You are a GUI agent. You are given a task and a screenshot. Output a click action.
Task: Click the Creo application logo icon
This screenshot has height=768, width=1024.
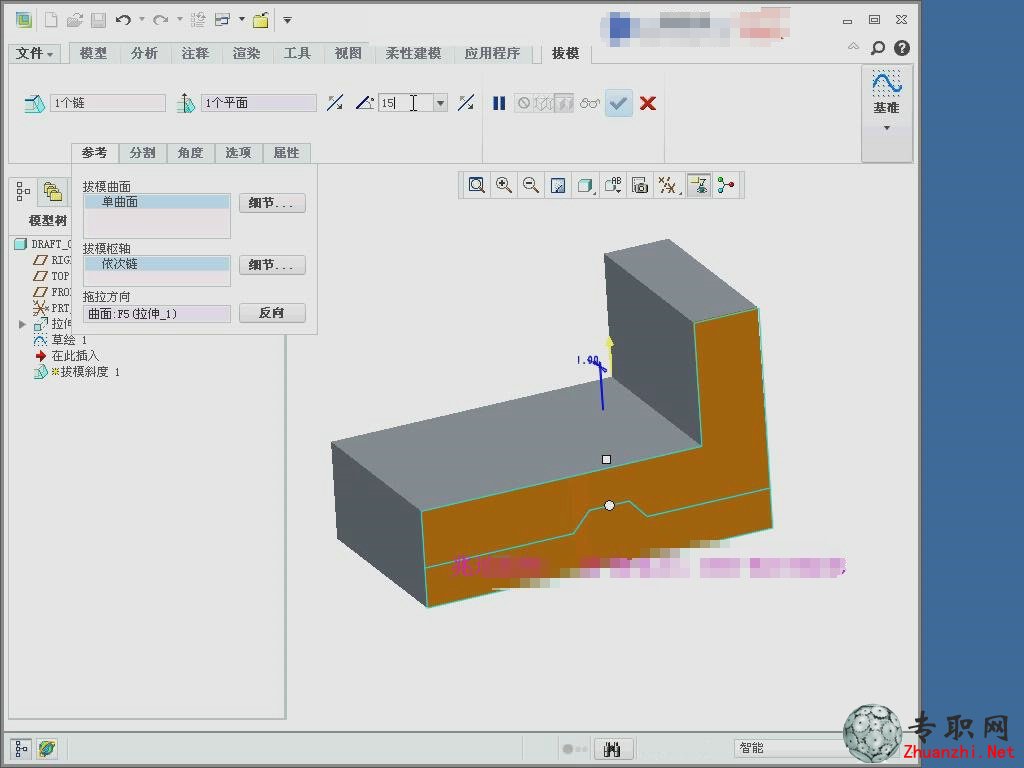pos(24,20)
